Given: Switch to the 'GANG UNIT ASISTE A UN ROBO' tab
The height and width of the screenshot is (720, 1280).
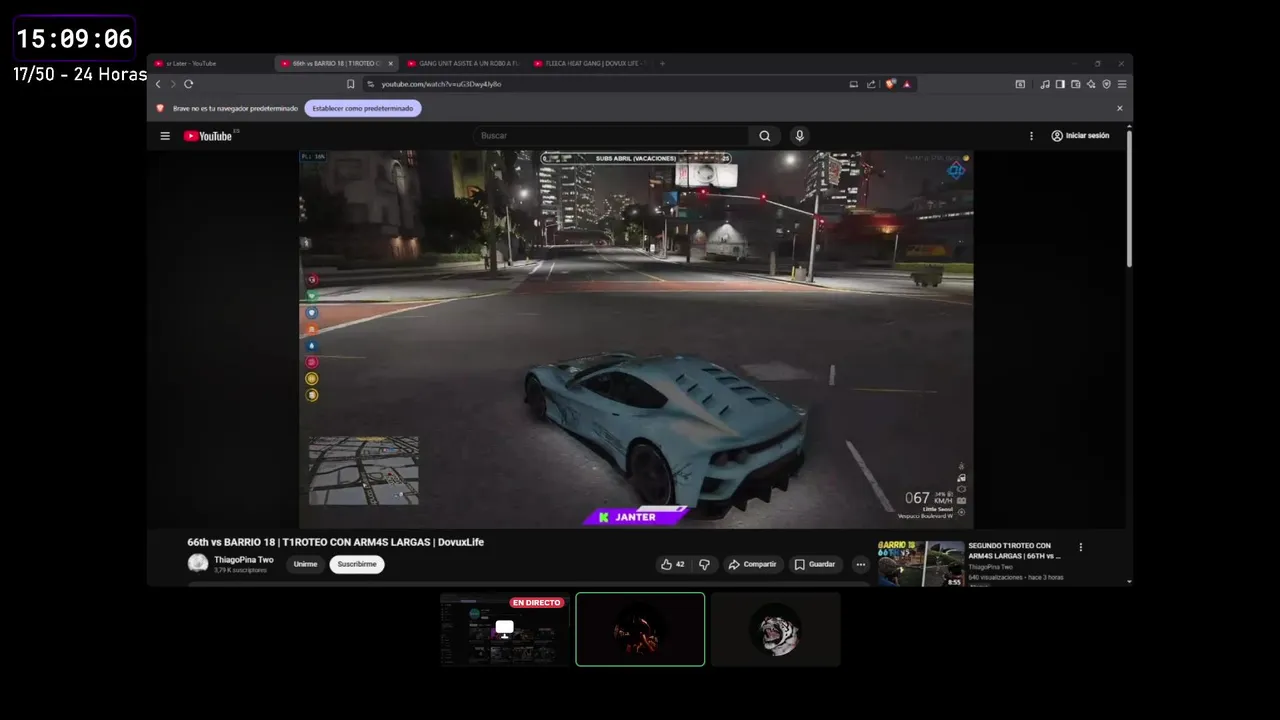Looking at the screenshot, I should (x=463, y=63).
